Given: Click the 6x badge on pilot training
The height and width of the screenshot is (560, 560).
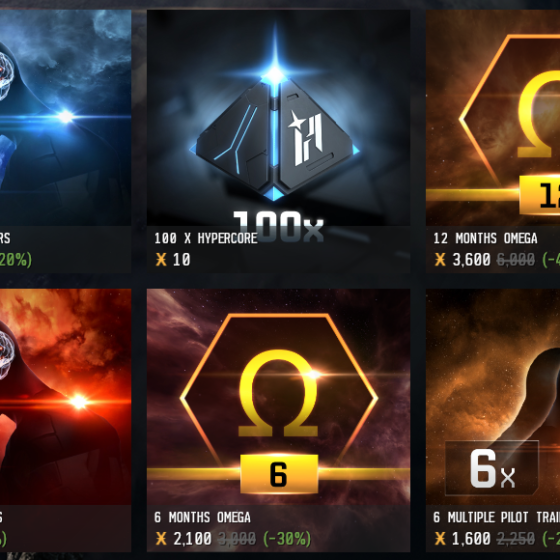Looking at the screenshot, I should tap(492, 468).
